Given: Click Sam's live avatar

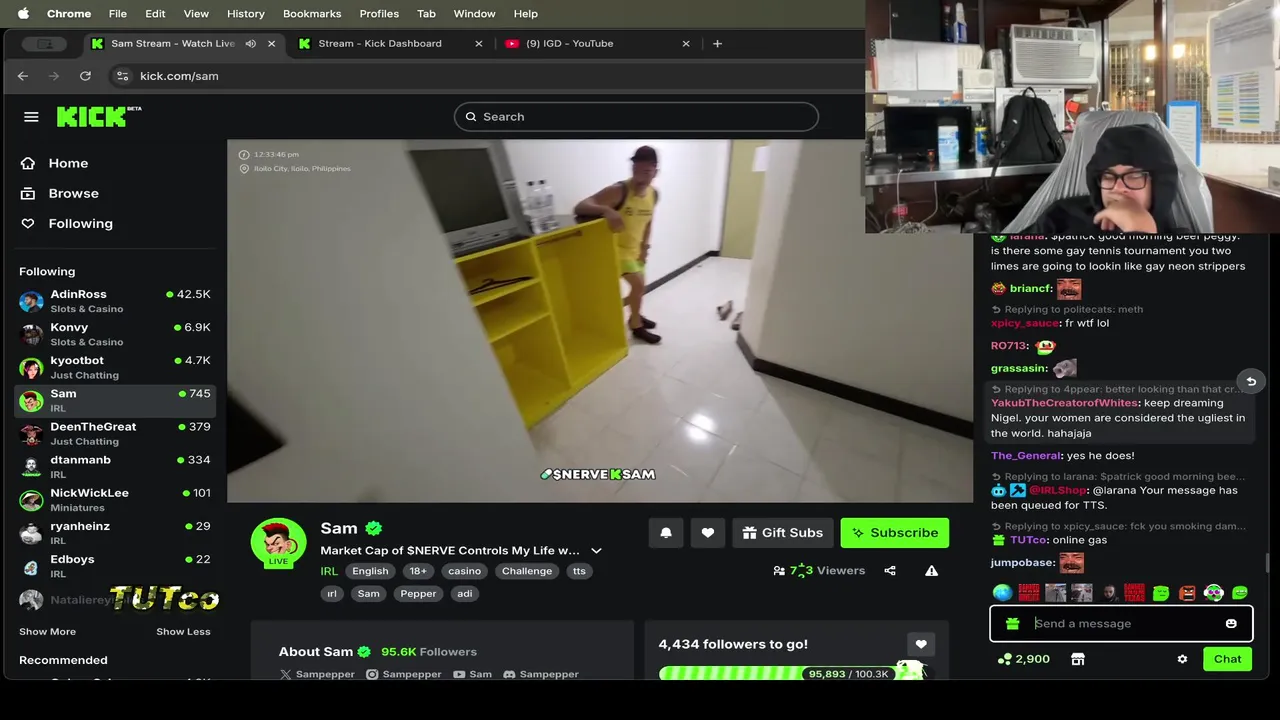Looking at the screenshot, I should point(278,544).
